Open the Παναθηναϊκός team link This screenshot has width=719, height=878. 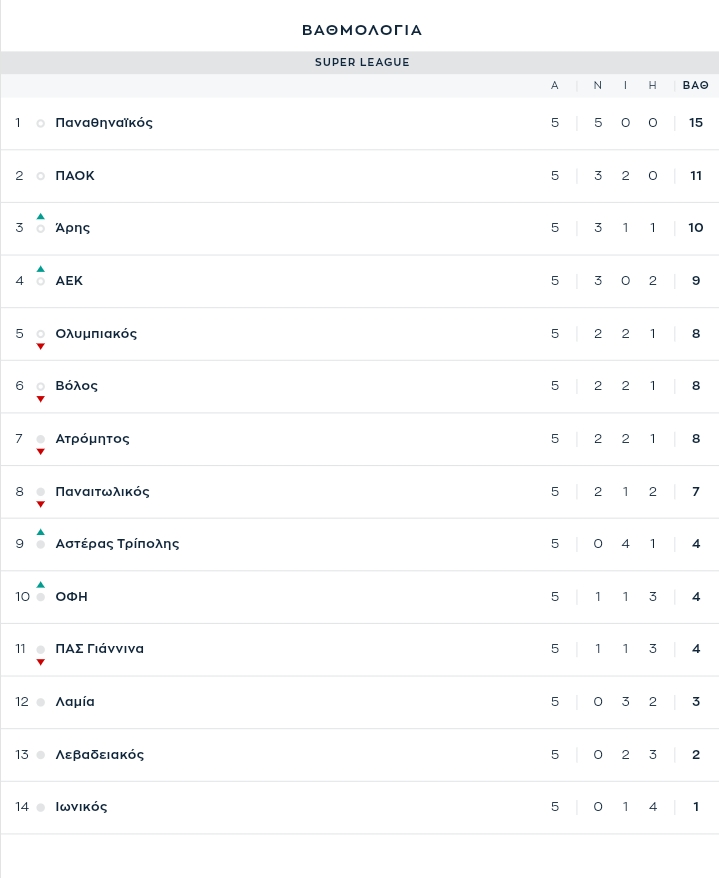(104, 123)
